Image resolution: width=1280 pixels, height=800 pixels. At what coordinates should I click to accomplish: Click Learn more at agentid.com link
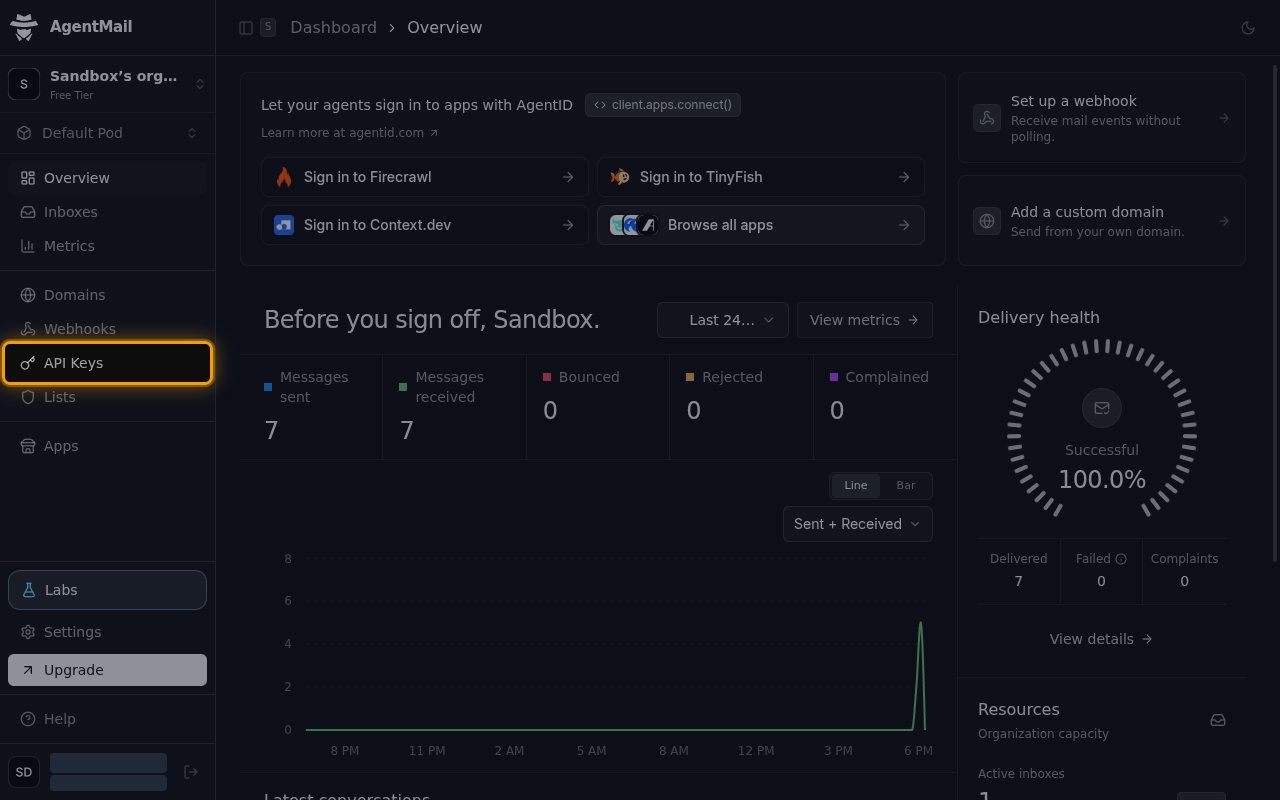point(350,132)
